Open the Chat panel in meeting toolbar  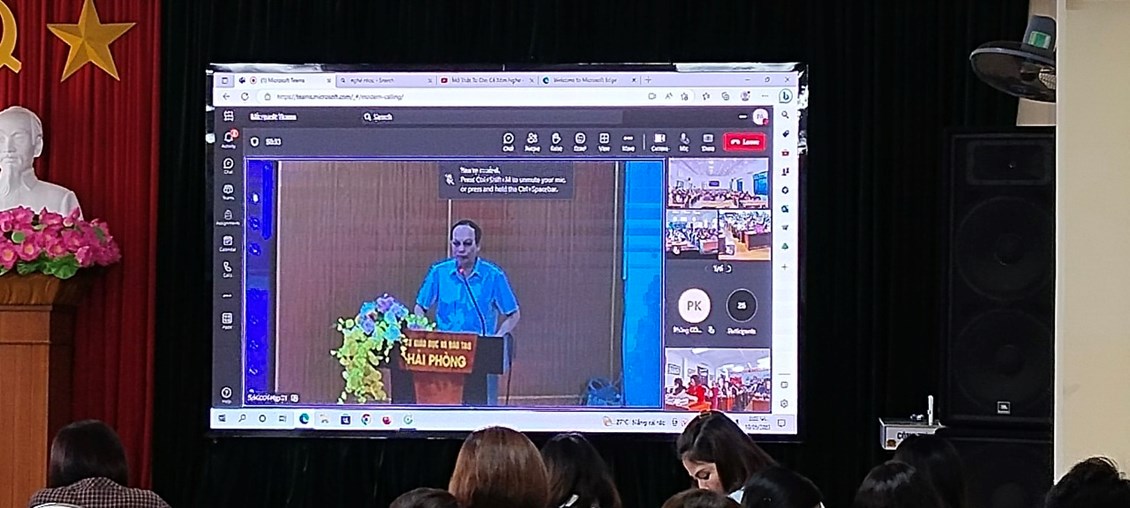point(508,141)
